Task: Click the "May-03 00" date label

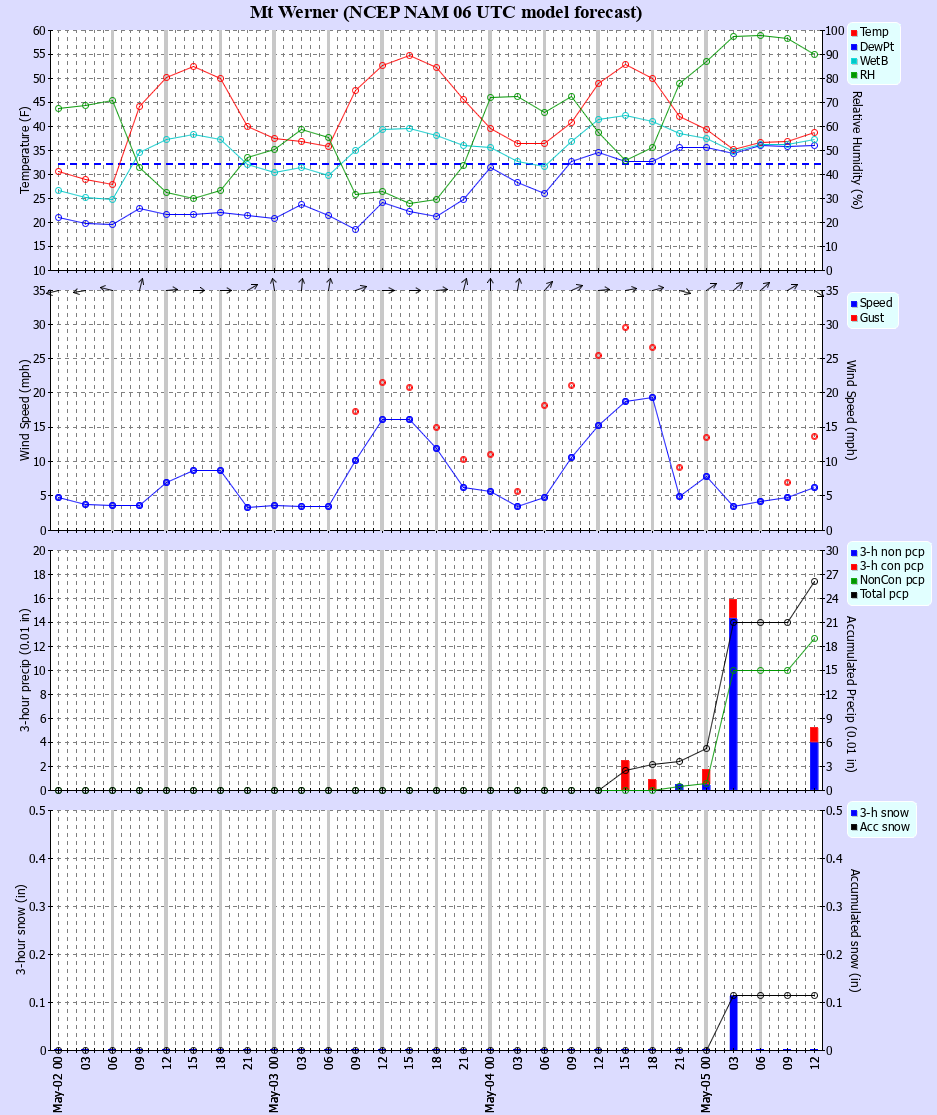Action: [x=274, y=1084]
